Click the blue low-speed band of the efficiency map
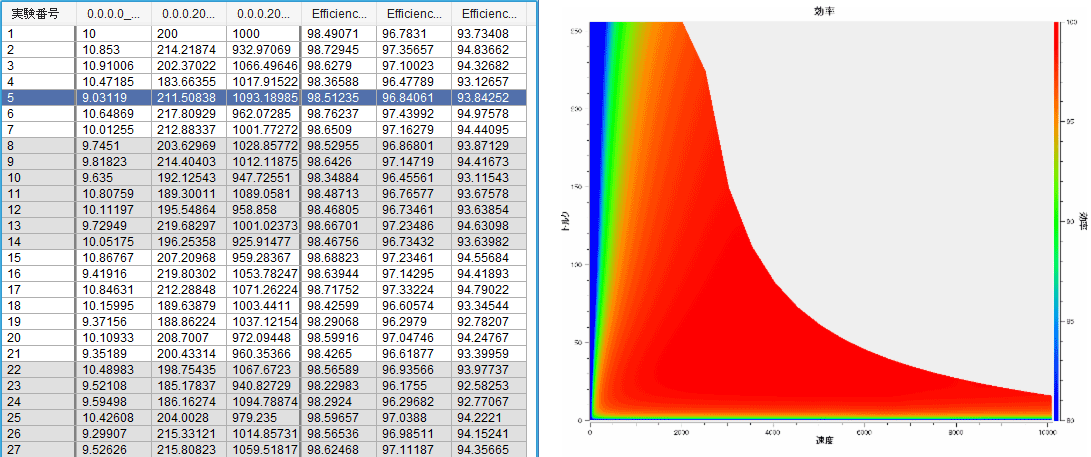 pyautogui.click(x=597, y=150)
